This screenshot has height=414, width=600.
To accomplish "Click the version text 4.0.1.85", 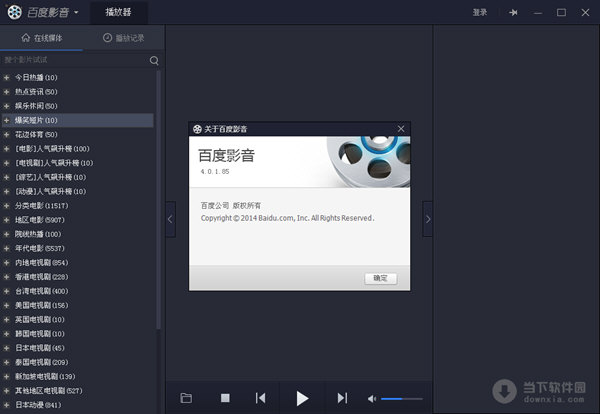I will [215, 171].
